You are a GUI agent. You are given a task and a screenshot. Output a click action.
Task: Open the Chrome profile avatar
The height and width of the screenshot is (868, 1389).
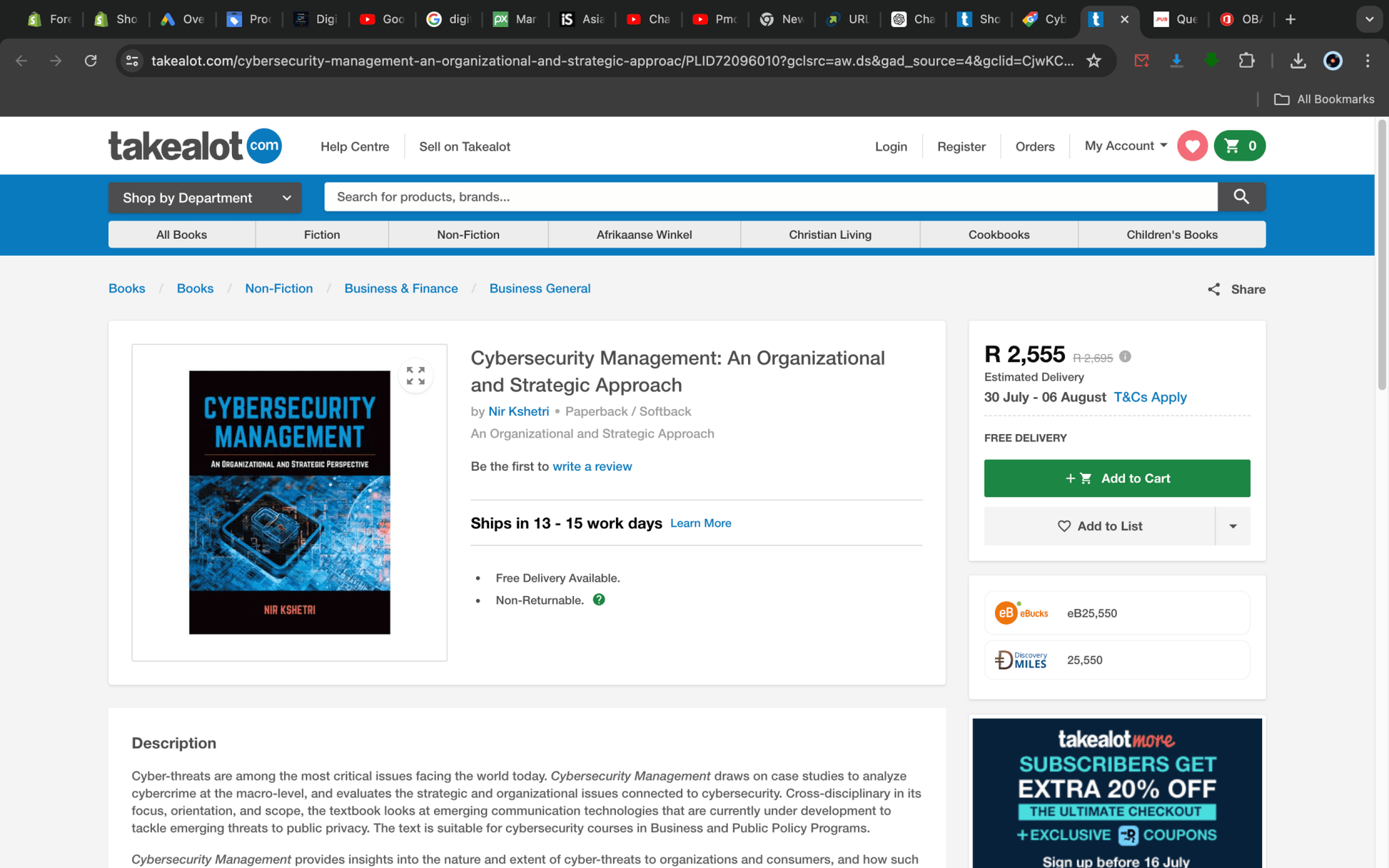(1333, 61)
